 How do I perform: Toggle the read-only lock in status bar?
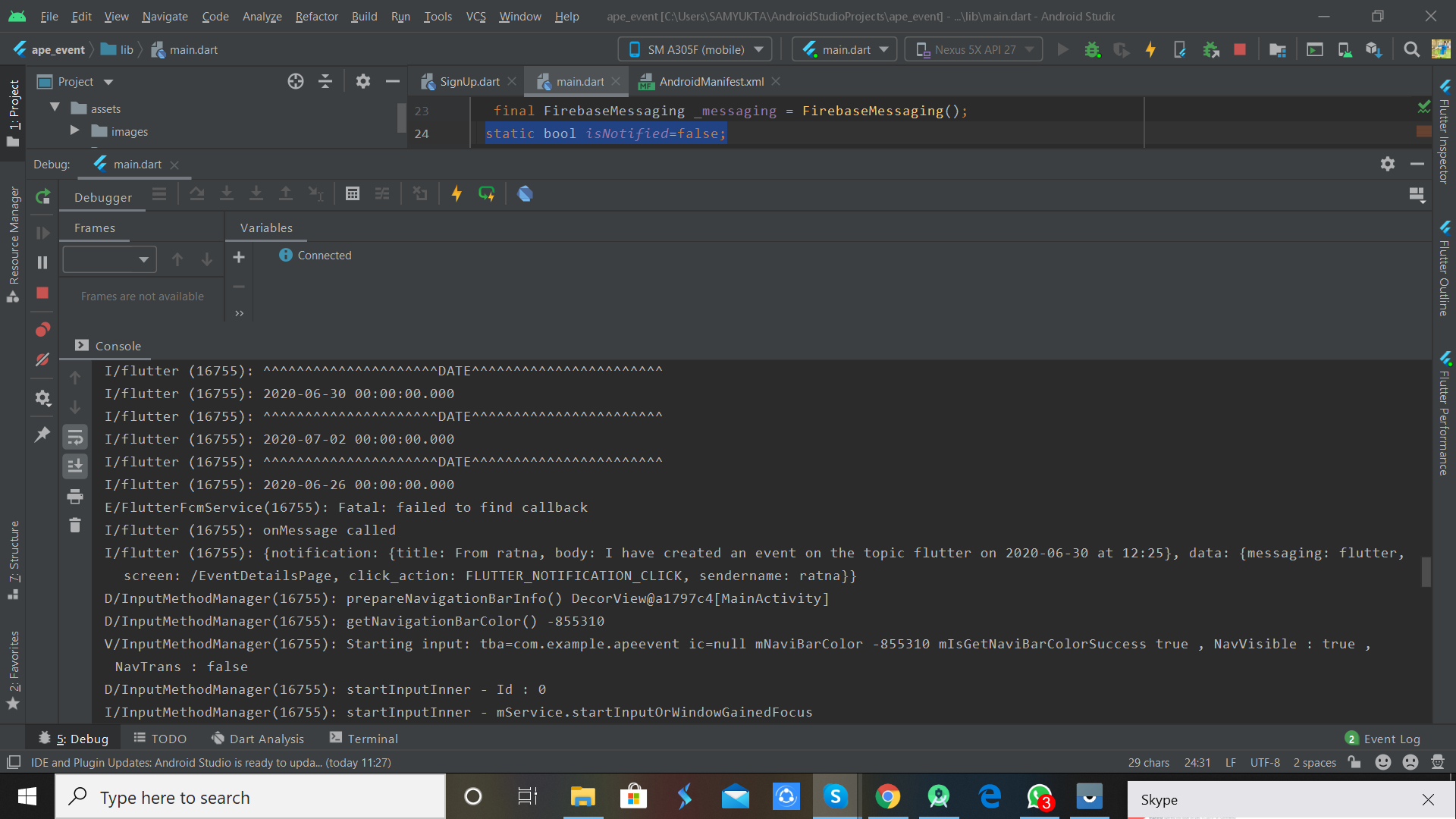click(1355, 762)
